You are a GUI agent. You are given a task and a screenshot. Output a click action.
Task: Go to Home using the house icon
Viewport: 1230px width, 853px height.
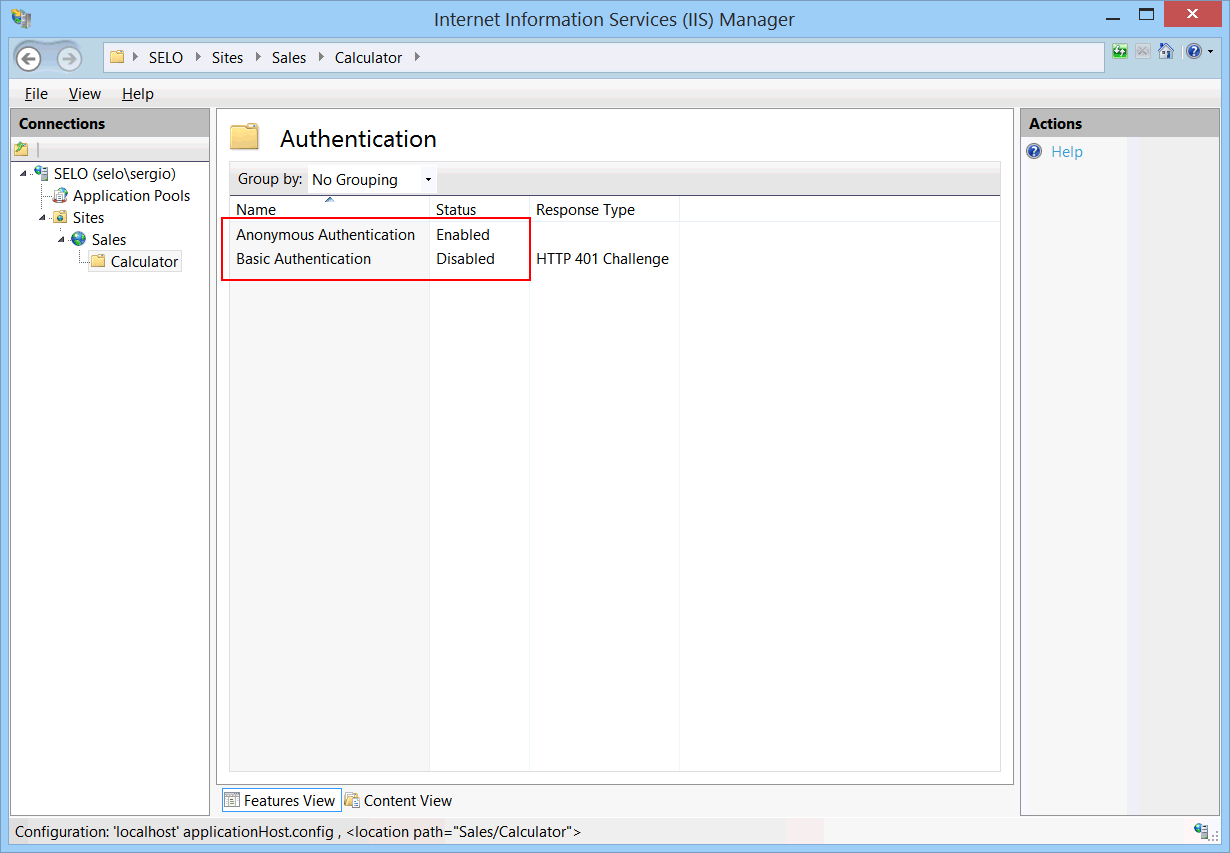coord(1166,51)
